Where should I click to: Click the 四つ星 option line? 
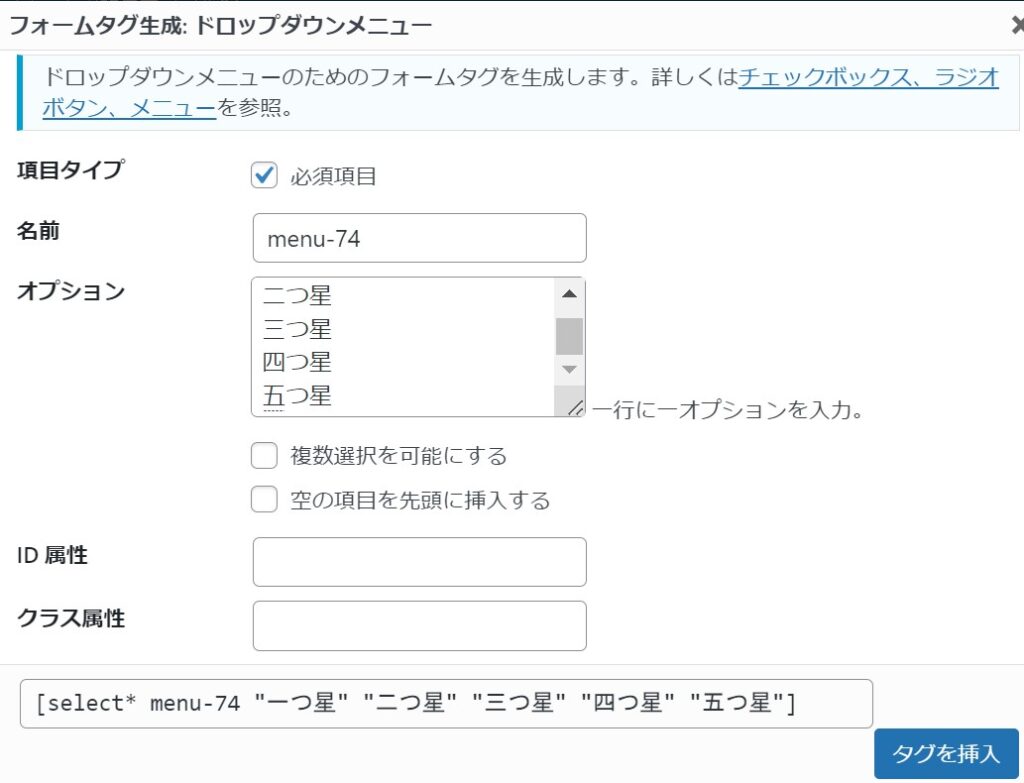click(x=297, y=362)
